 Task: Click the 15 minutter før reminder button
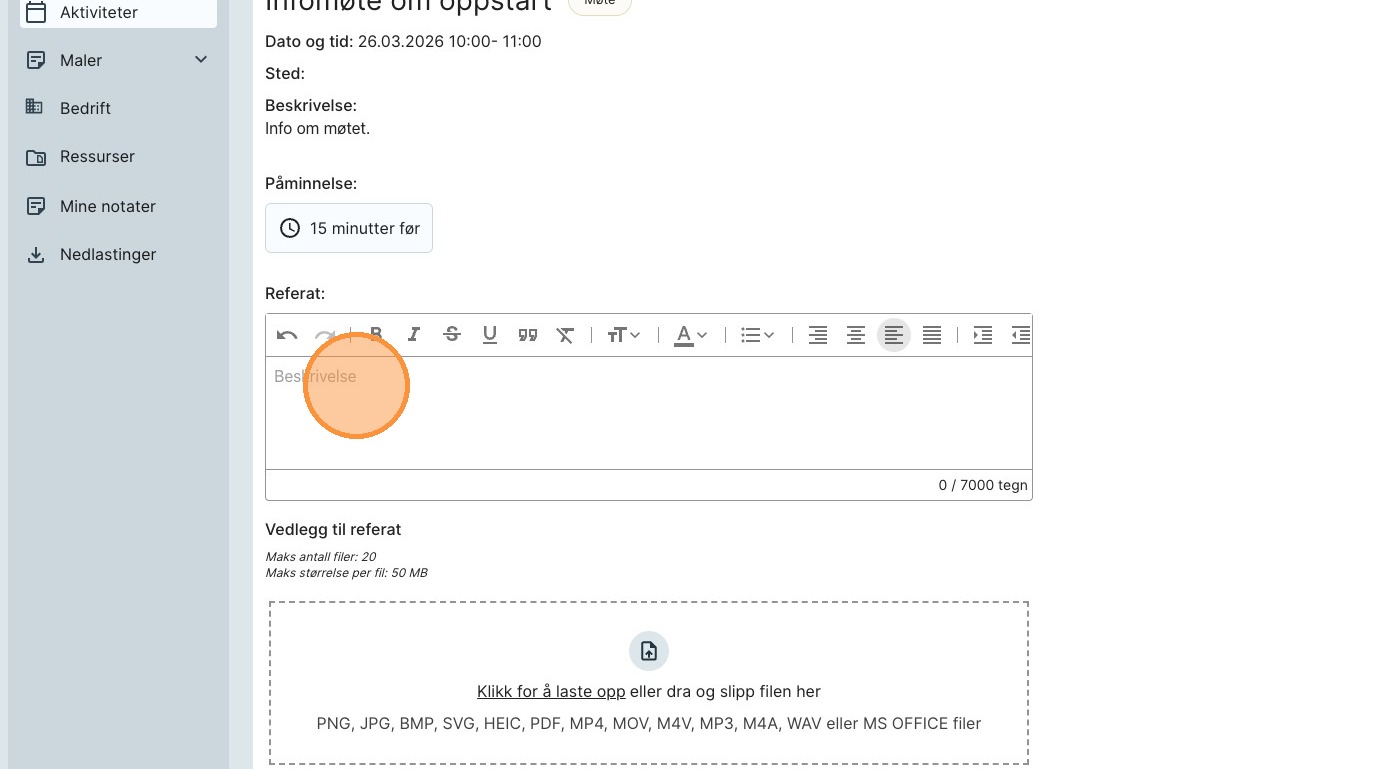(349, 228)
